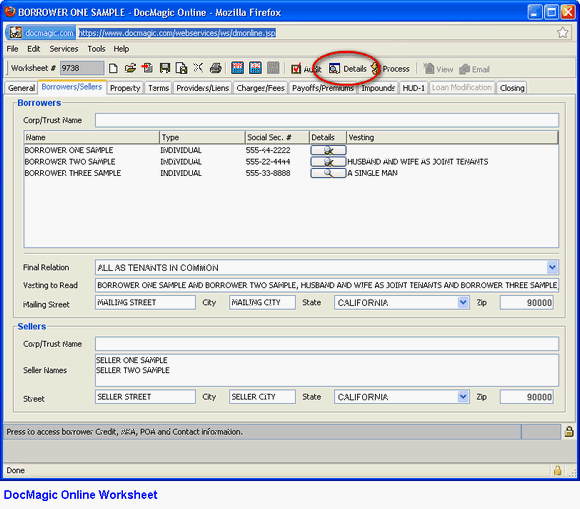Select the Borrowers/Sellers tab
Screen dimensions: 580x509
pyautogui.click(x=72, y=87)
